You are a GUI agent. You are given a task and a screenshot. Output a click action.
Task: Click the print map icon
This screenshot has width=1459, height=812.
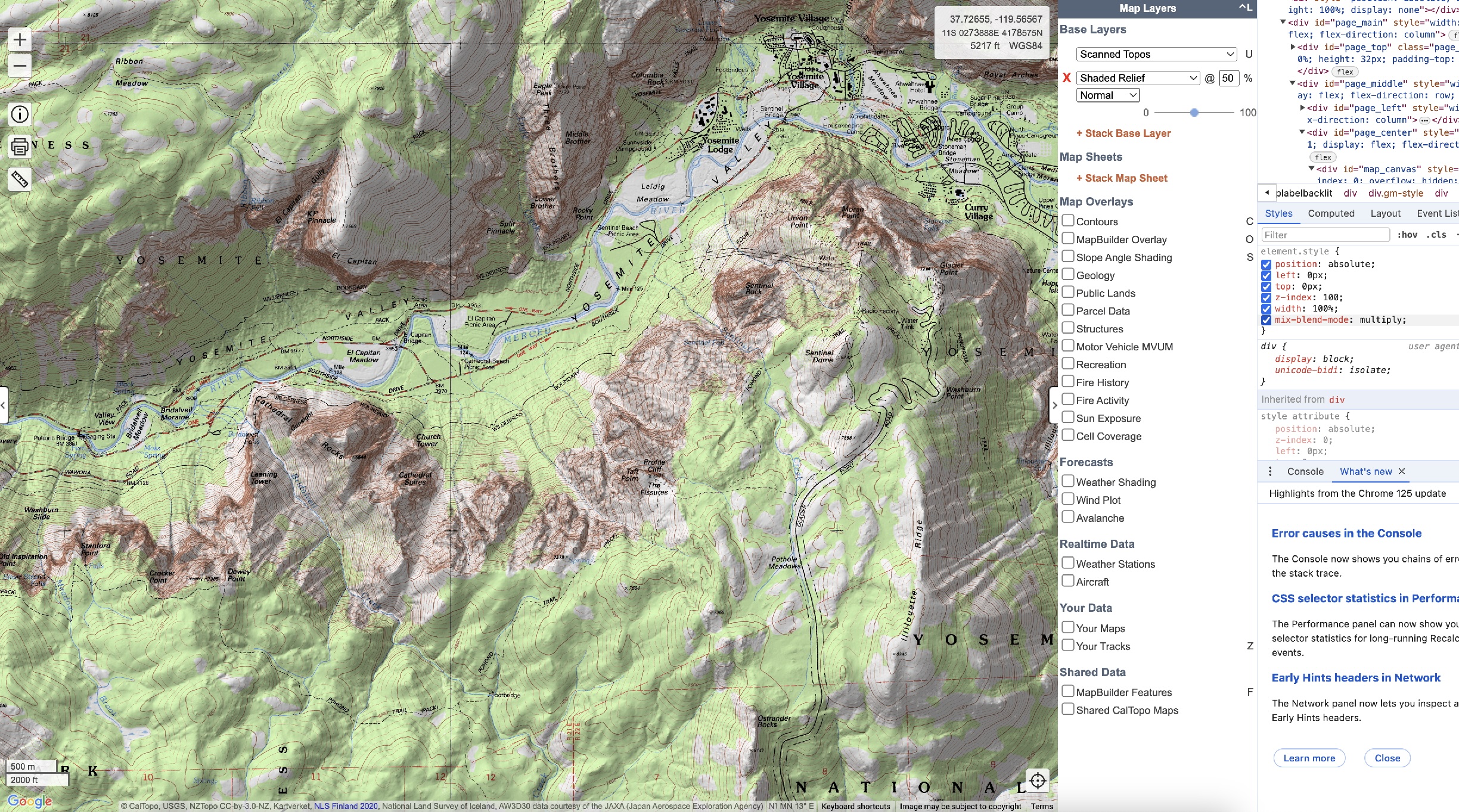coord(20,146)
